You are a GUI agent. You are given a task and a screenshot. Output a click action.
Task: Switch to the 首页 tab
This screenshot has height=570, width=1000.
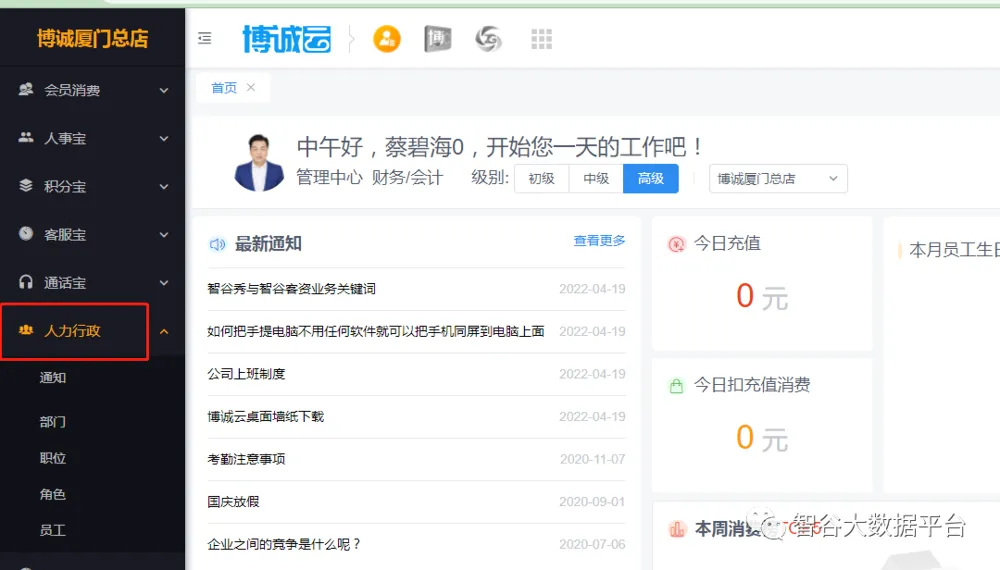pyautogui.click(x=224, y=88)
